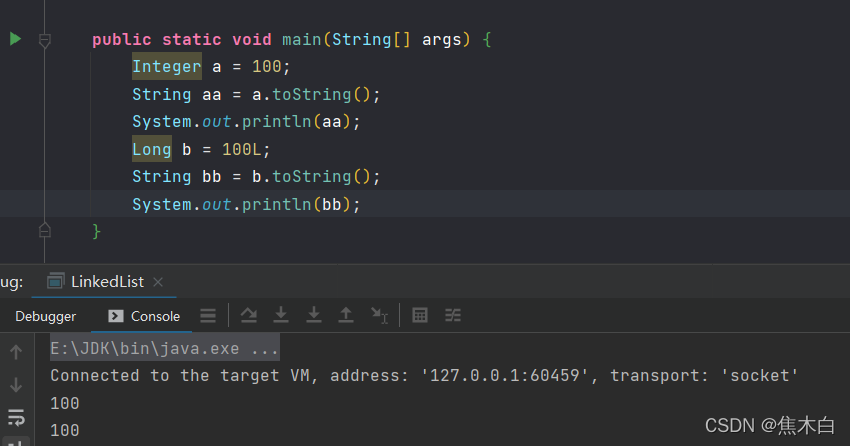The image size is (850, 446).
Task: Switch to the Console tab
Action: coord(145,316)
